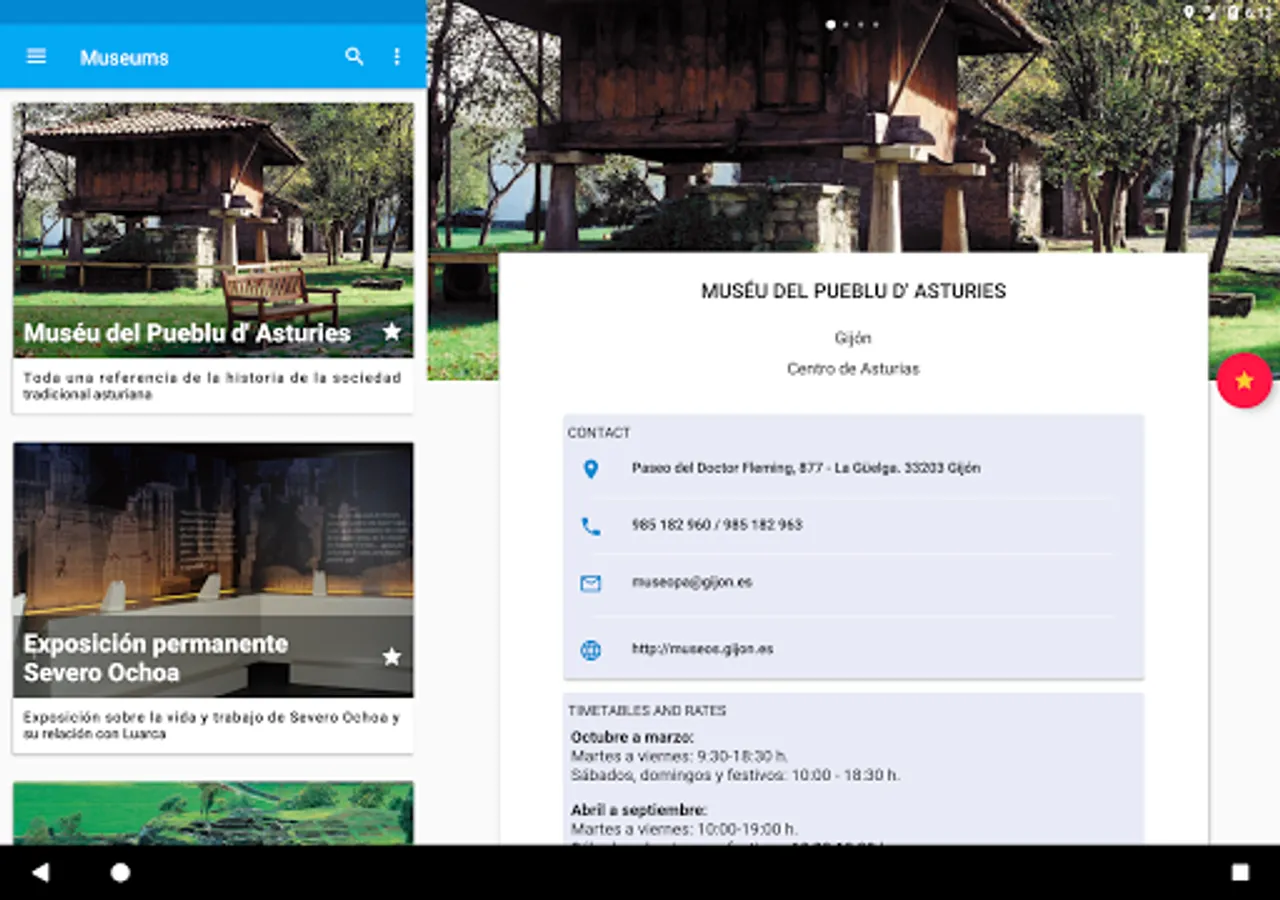Open the three-dot overflow menu
The image size is (1280, 900).
pos(397,56)
